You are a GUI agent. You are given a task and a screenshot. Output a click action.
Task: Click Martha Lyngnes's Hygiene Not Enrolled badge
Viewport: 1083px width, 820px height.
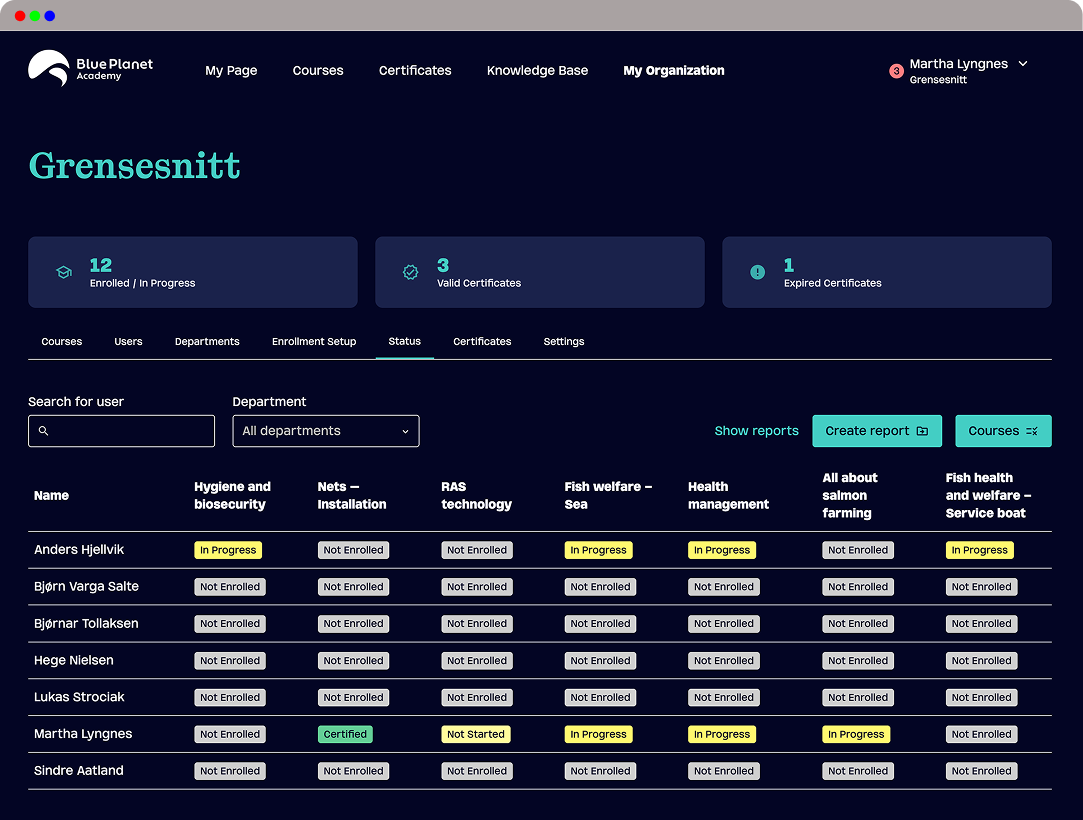click(230, 734)
